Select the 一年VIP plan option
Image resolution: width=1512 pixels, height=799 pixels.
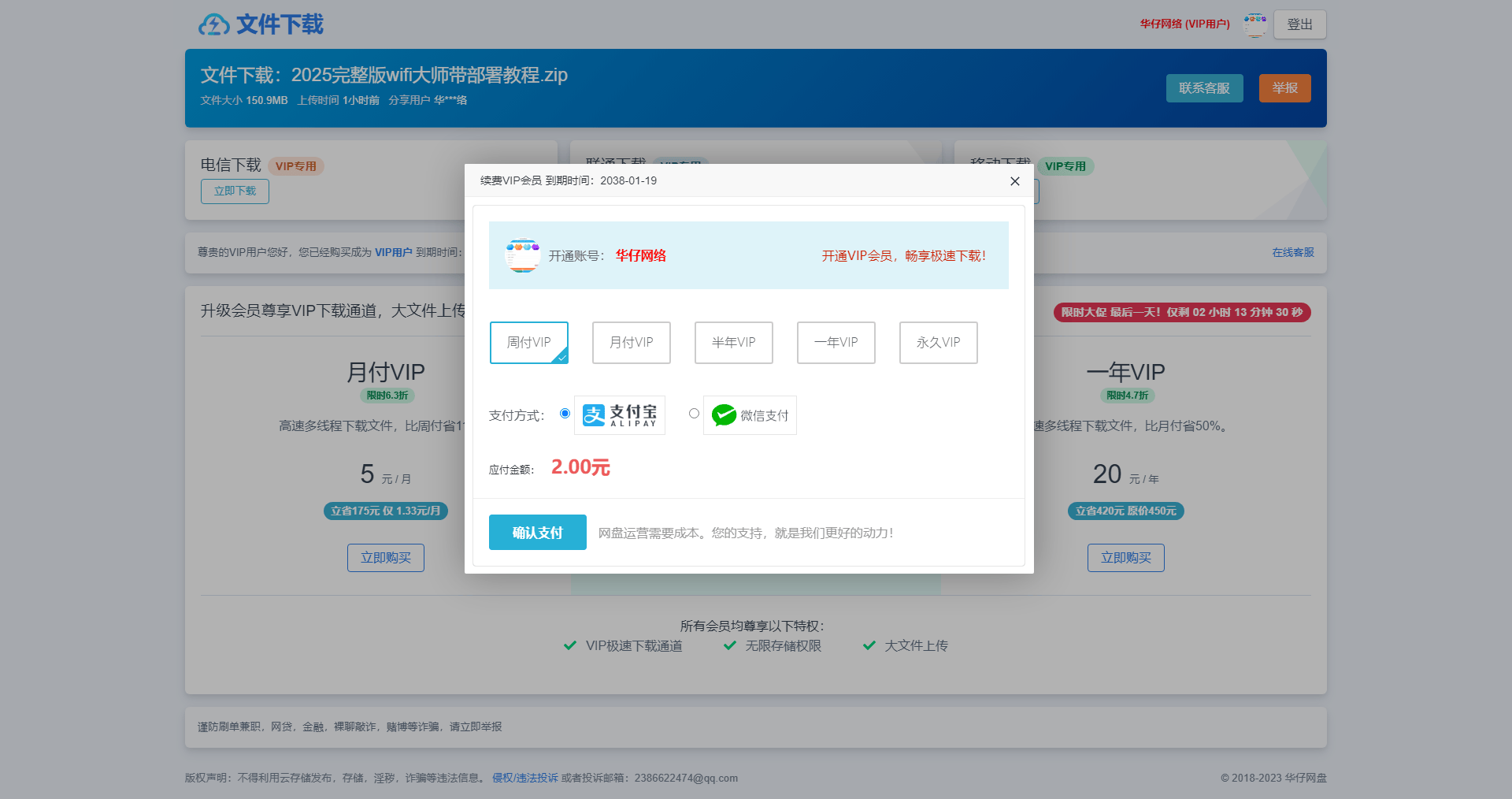click(x=836, y=343)
